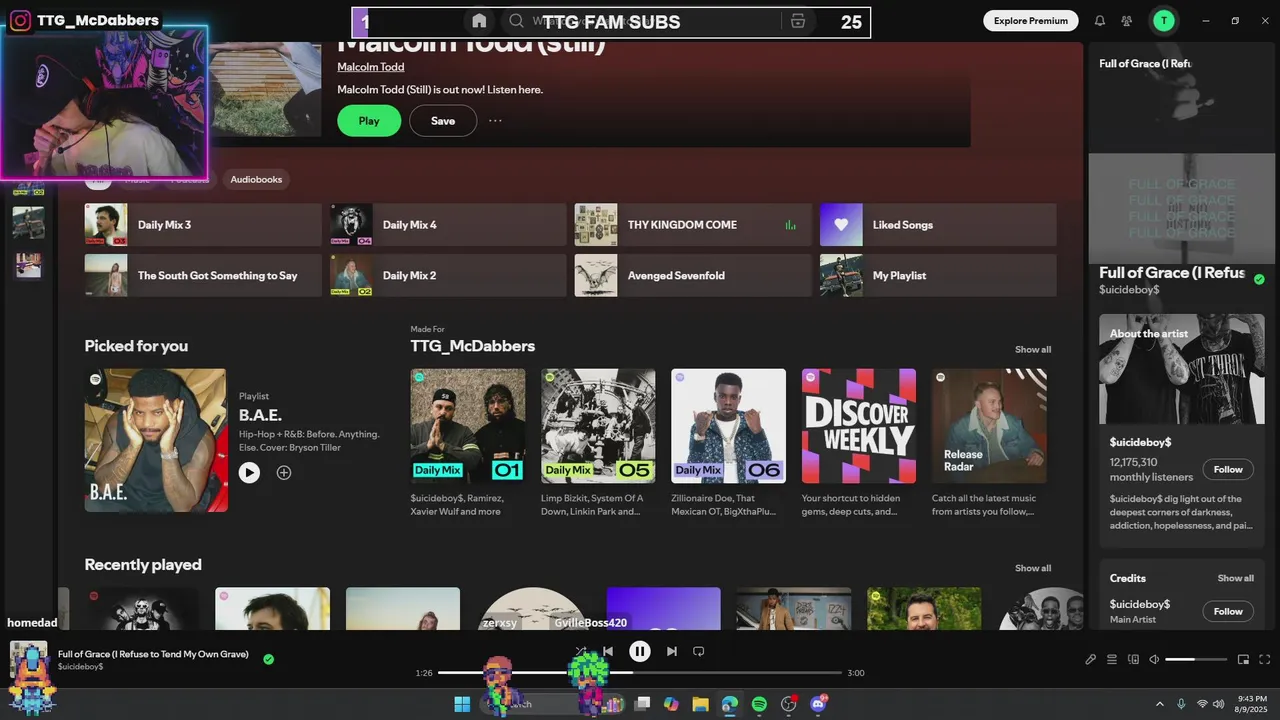Open Daily Mix 3 shortcut
The width and height of the screenshot is (1280, 720).
pyautogui.click(x=203, y=225)
